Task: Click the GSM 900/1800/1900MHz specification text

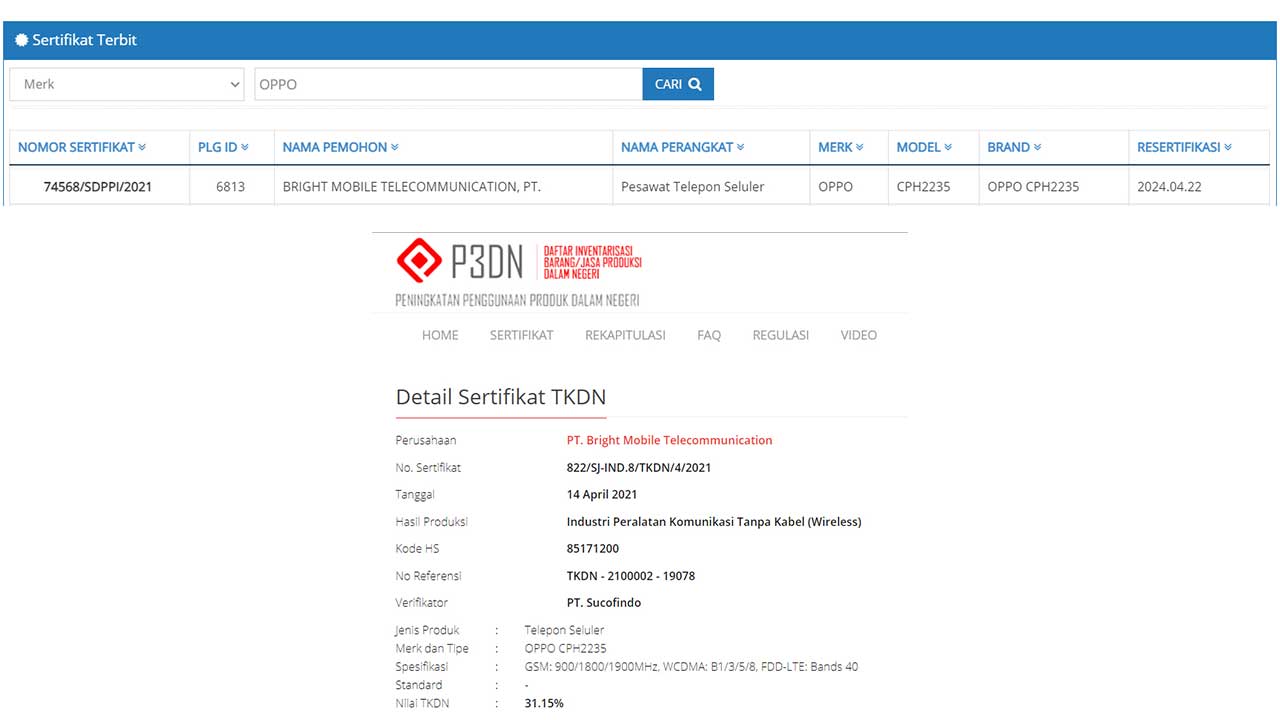Action: tap(691, 666)
